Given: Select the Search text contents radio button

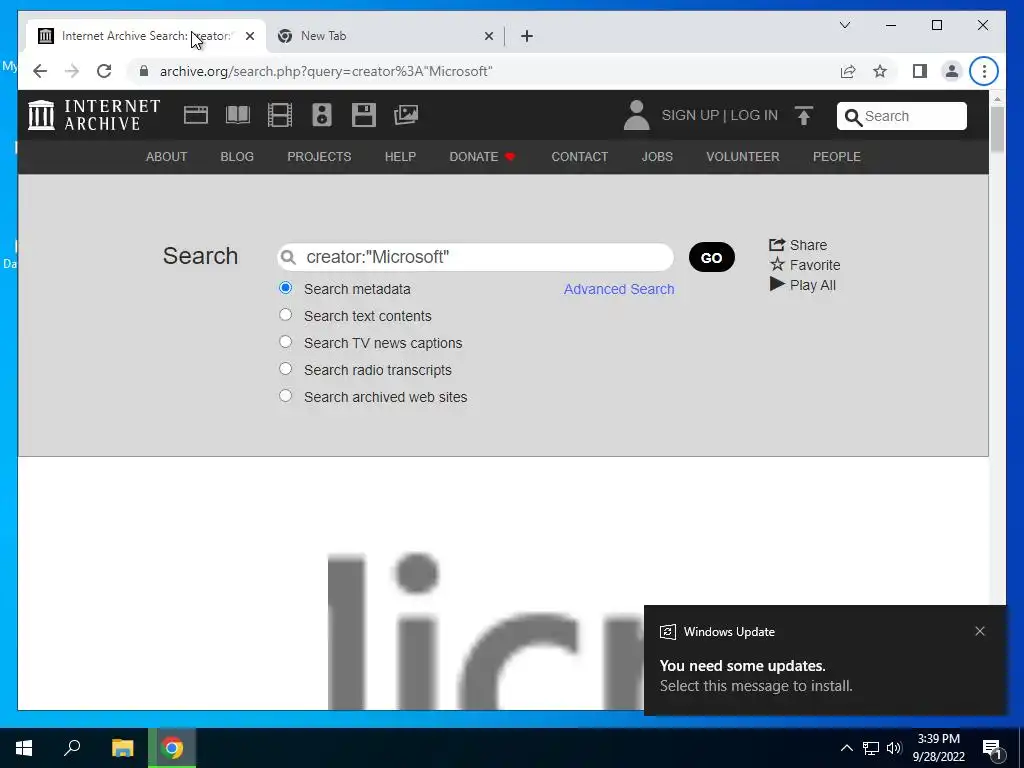Looking at the screenshot, I should (285, 315).
